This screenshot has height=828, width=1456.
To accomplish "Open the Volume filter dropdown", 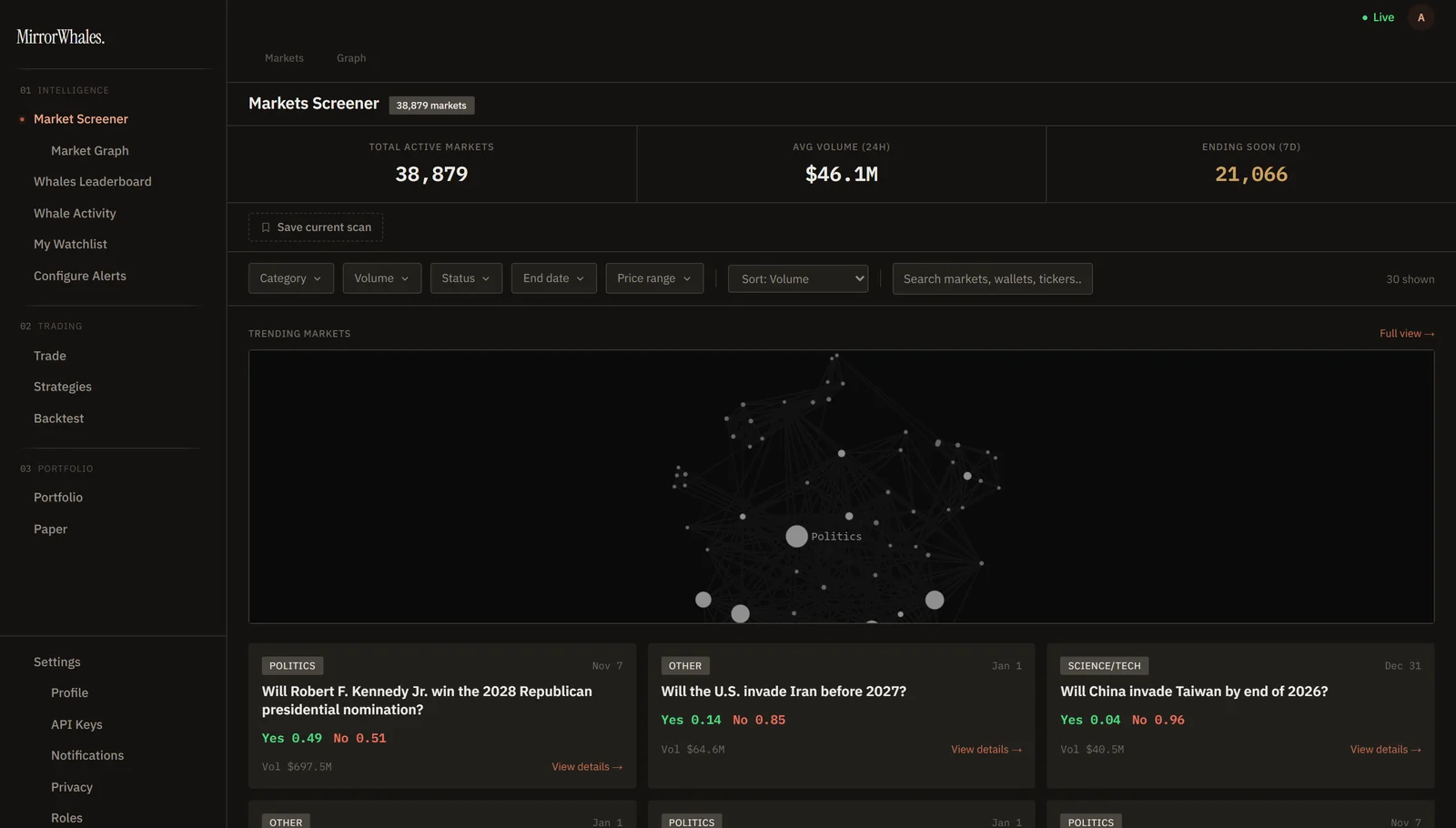I will point(382,278).
